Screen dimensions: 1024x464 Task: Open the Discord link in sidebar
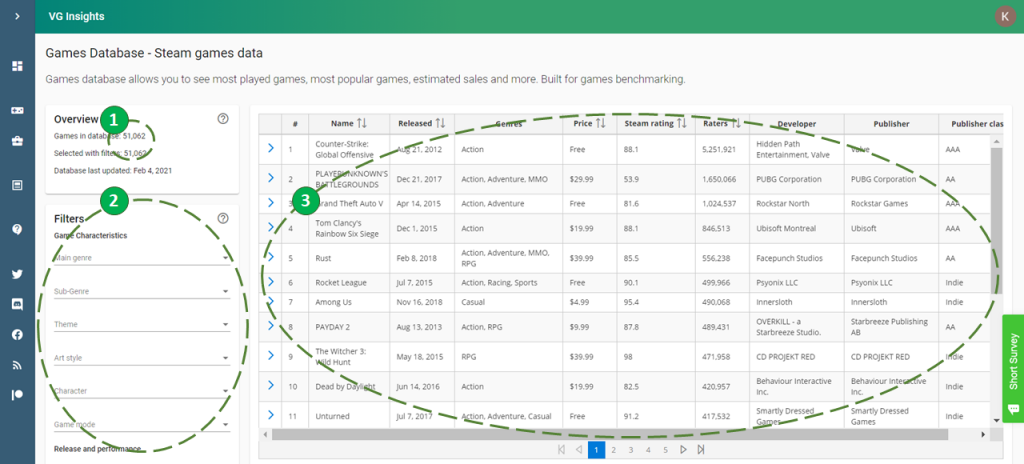pos(17,304)
